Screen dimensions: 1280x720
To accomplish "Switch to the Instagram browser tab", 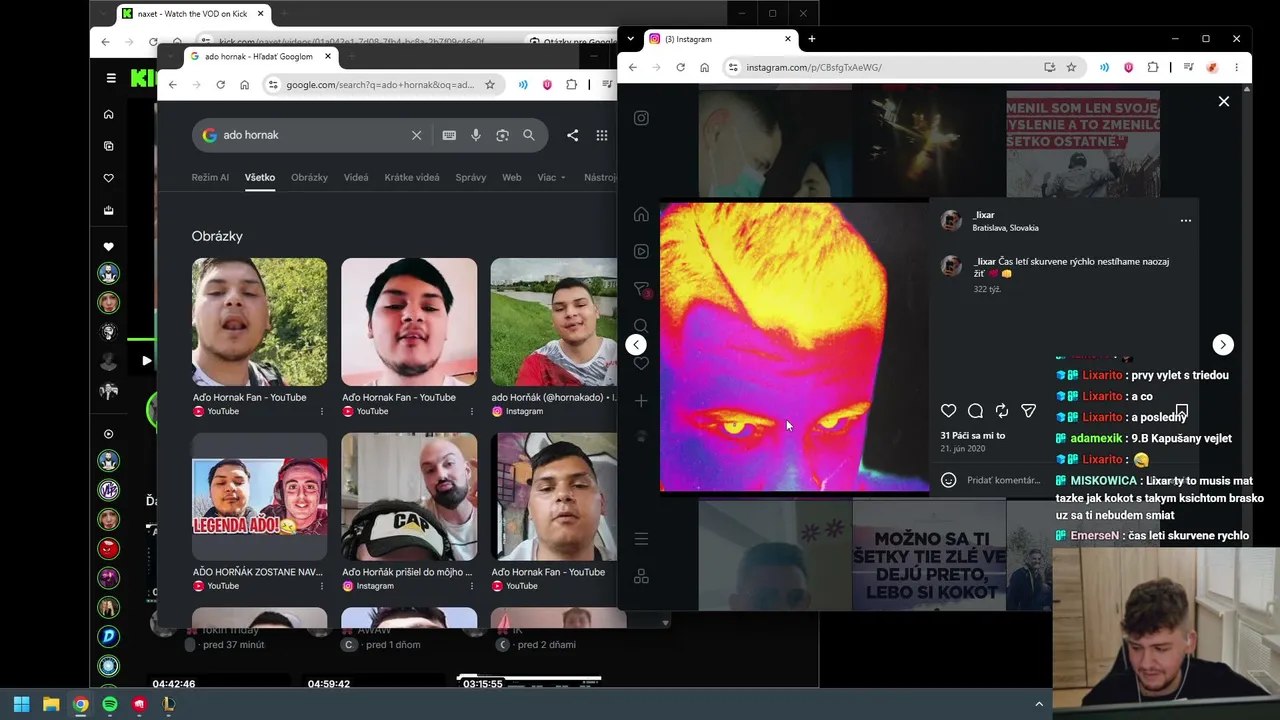I will (718, 39).
